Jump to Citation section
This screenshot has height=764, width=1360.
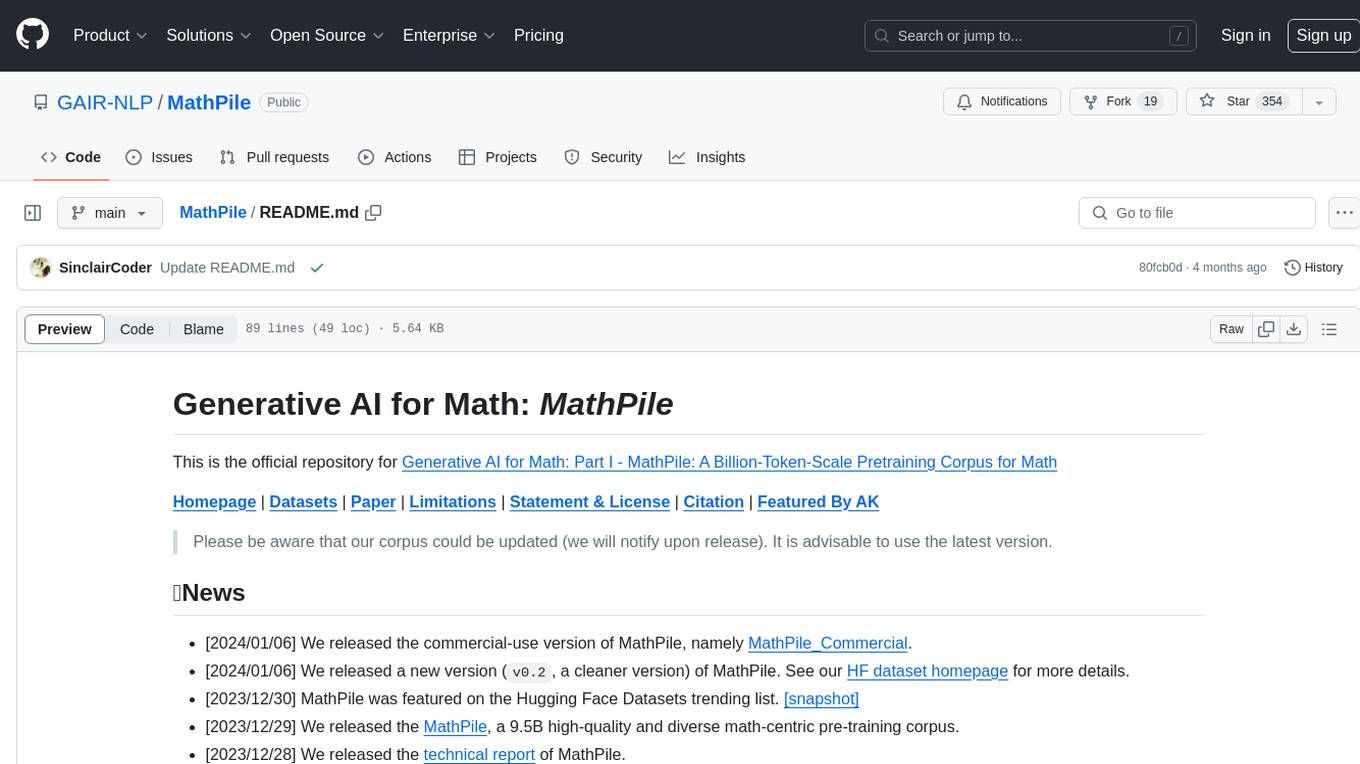pyautogui.click(x=714, y=502)
